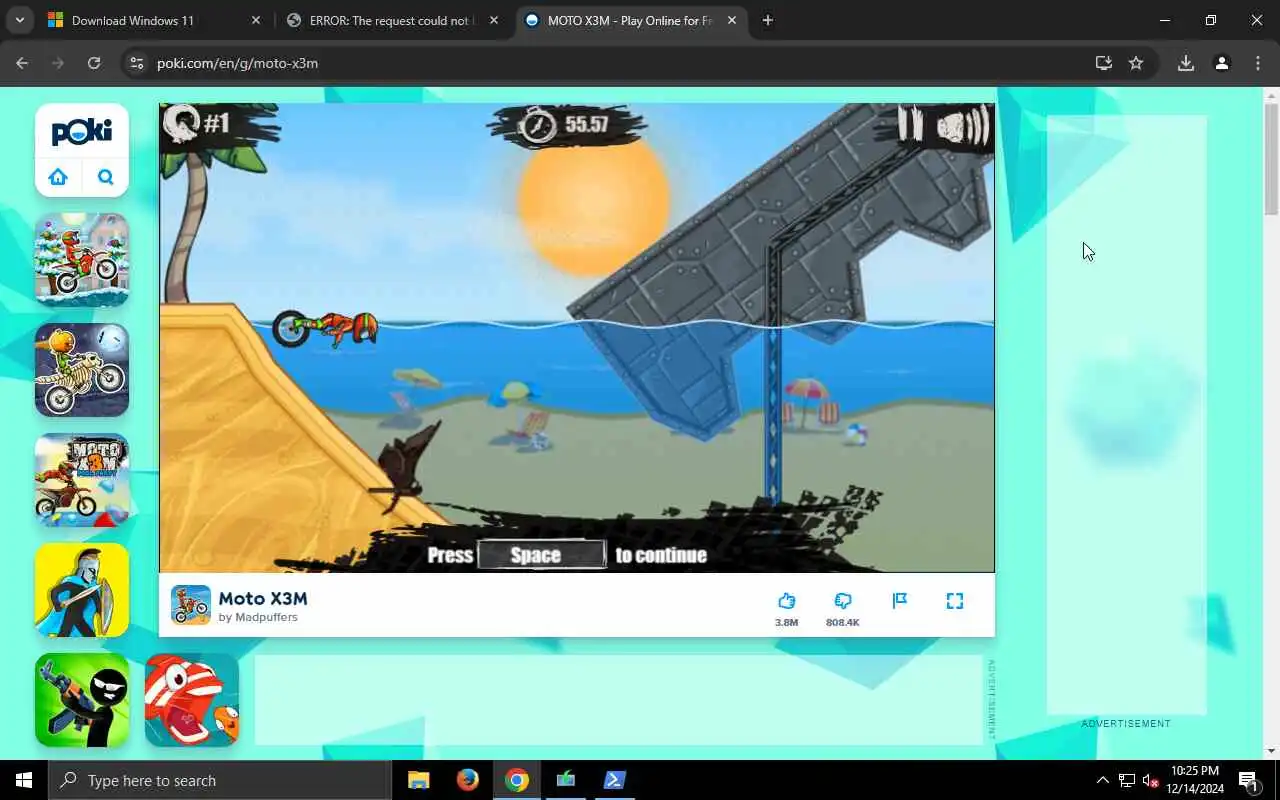
Task: Expand the tab search dropdown
Action: click(19, 20)
